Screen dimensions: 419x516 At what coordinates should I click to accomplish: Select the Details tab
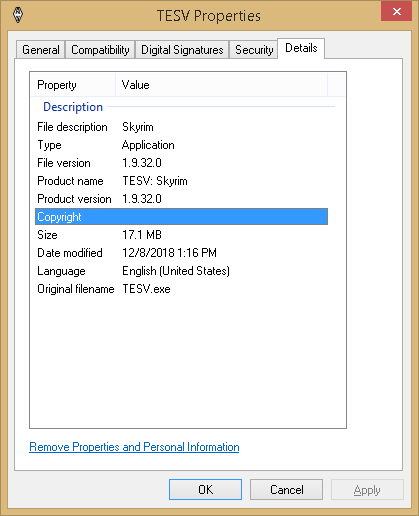click(x=301, y=48)
